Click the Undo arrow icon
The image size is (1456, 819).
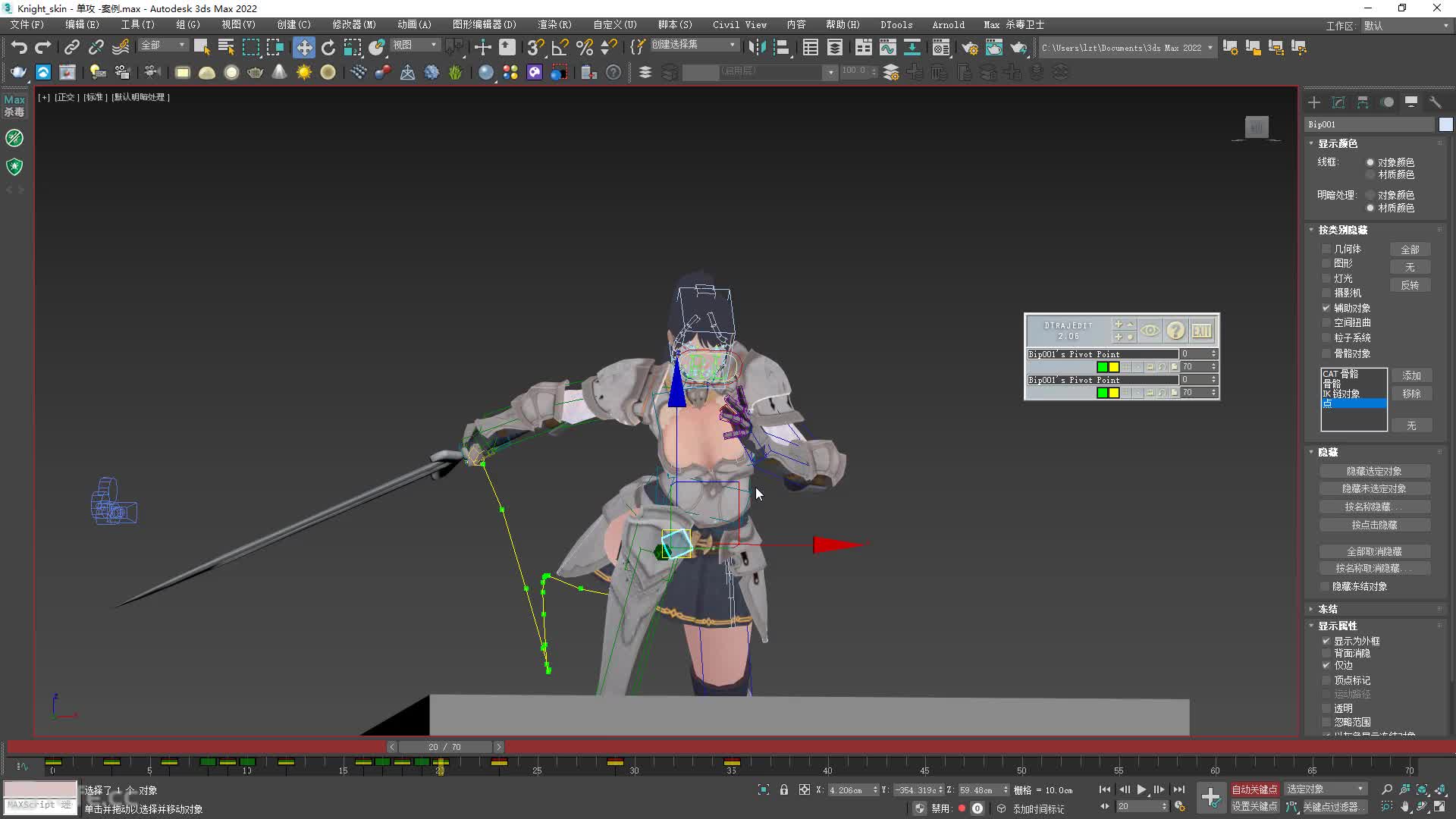[x=19, y=47]
